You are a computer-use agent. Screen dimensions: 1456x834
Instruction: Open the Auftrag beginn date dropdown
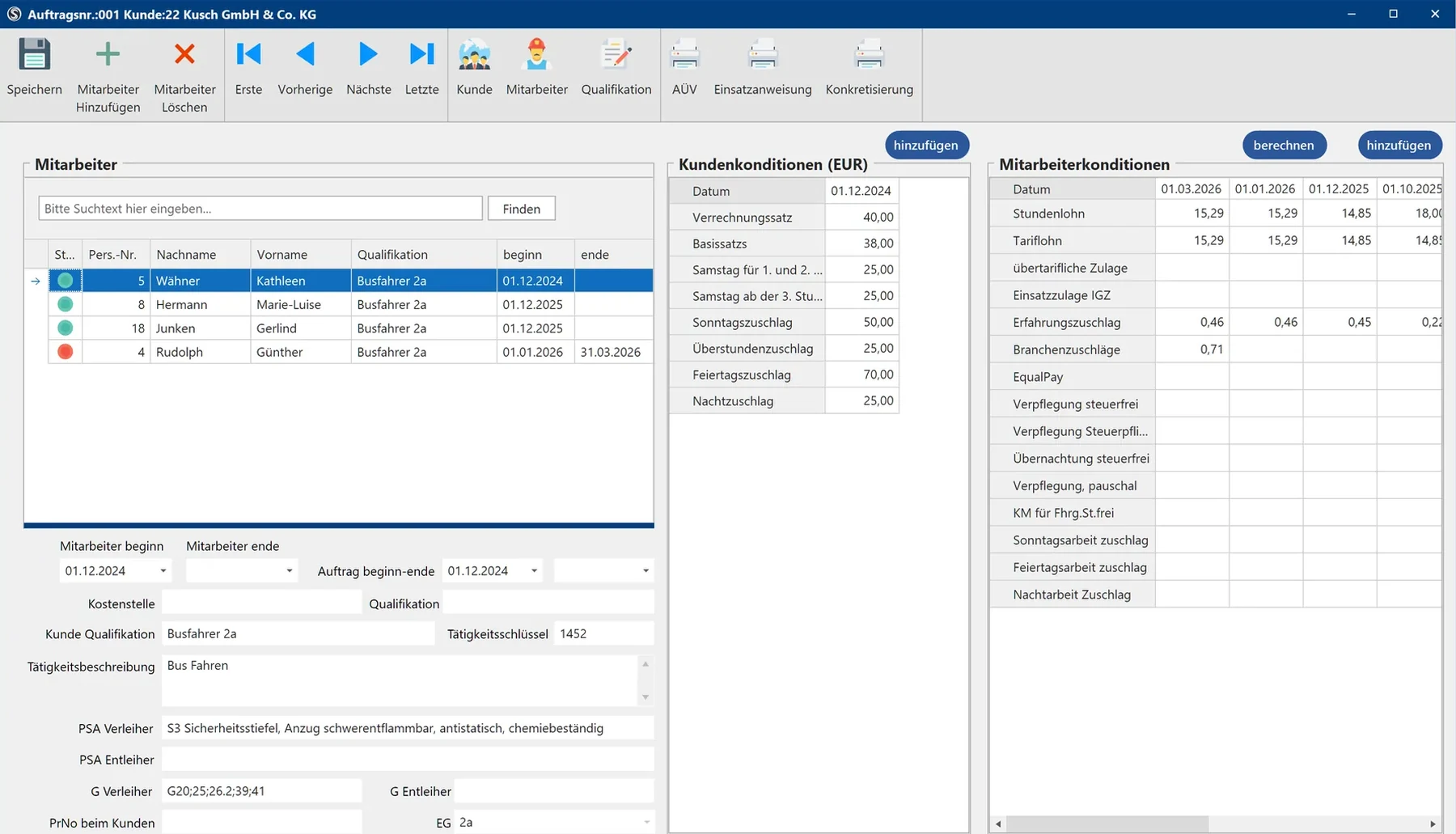pos(534,571)
